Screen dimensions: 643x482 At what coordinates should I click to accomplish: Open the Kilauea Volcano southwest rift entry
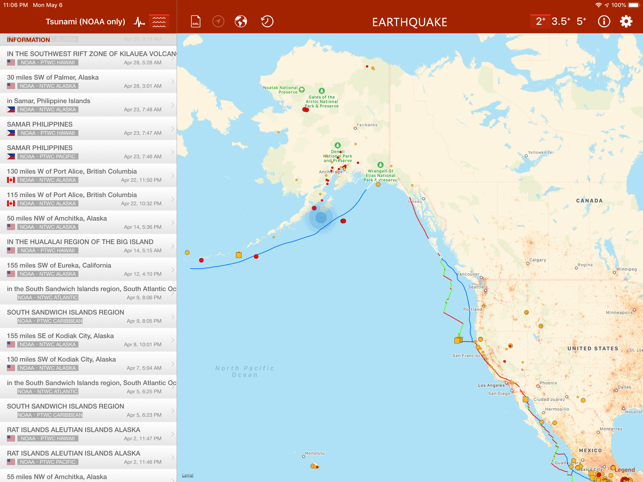(x=88, y=58)
